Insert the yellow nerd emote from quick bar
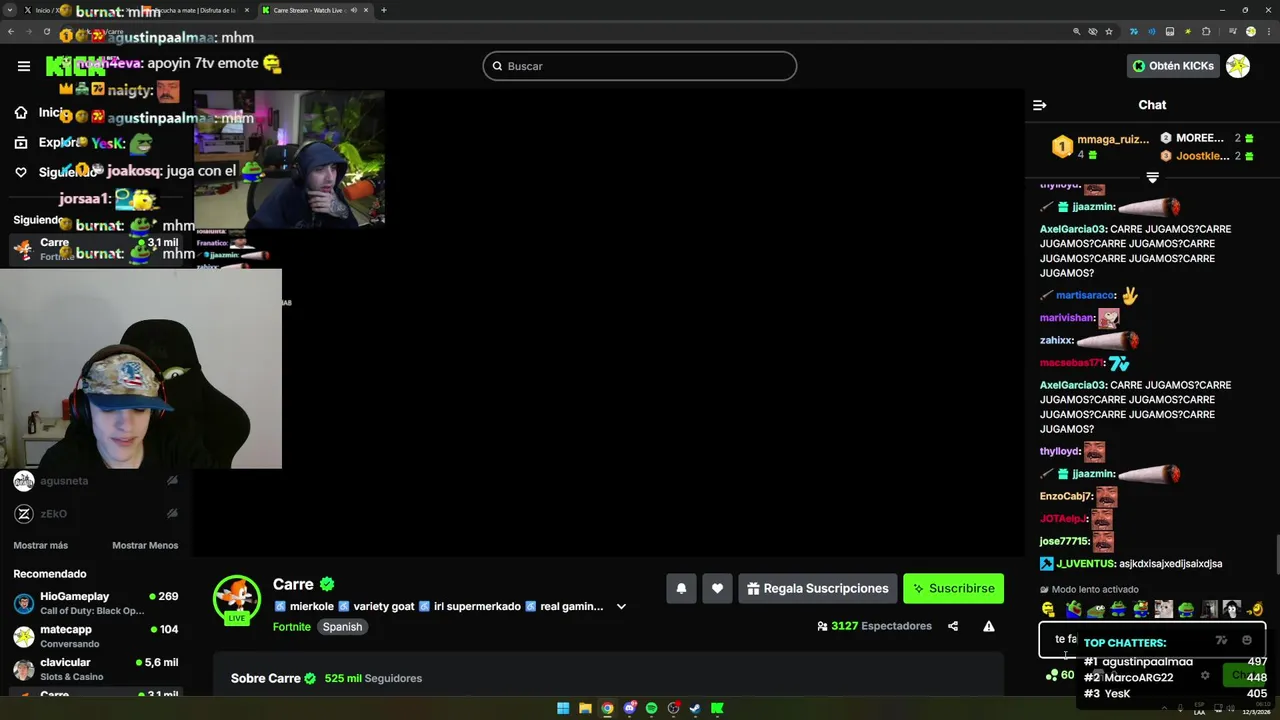This screenshot has height=720, width=1280. 1048,609
